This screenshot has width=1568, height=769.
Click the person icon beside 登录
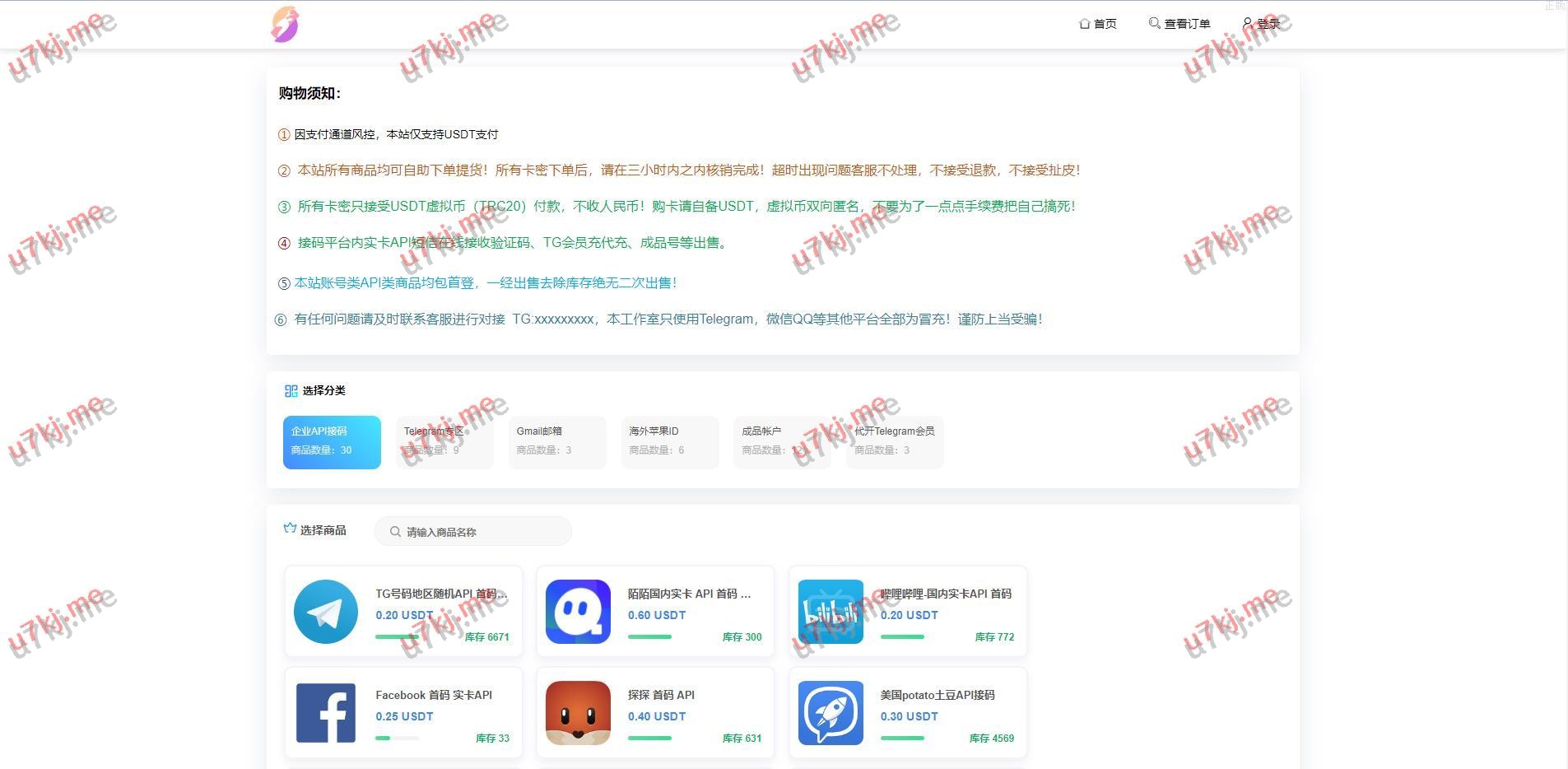(1248, 24)
